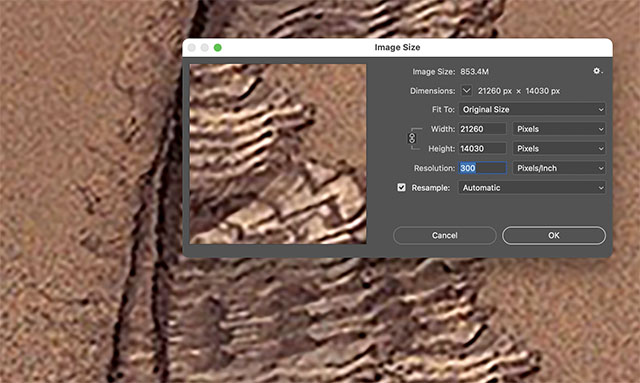Viewport: 640px width, 383px height.
Task: Click the Resolution field showing 300
Action: coord(482,168)
